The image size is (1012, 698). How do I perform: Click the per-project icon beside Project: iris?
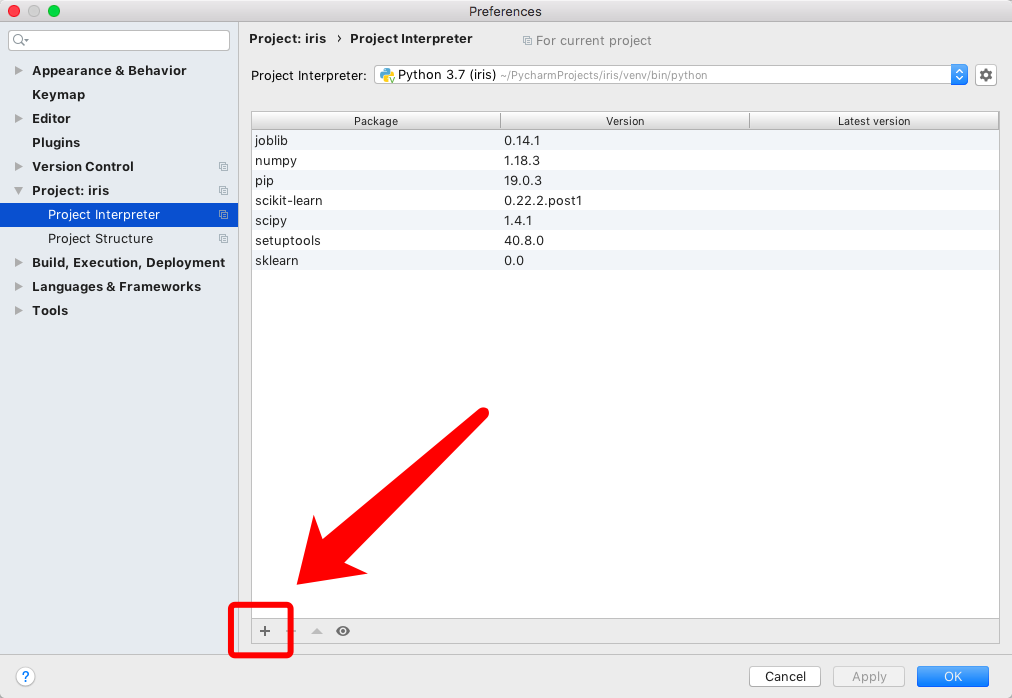coord(223,190)
